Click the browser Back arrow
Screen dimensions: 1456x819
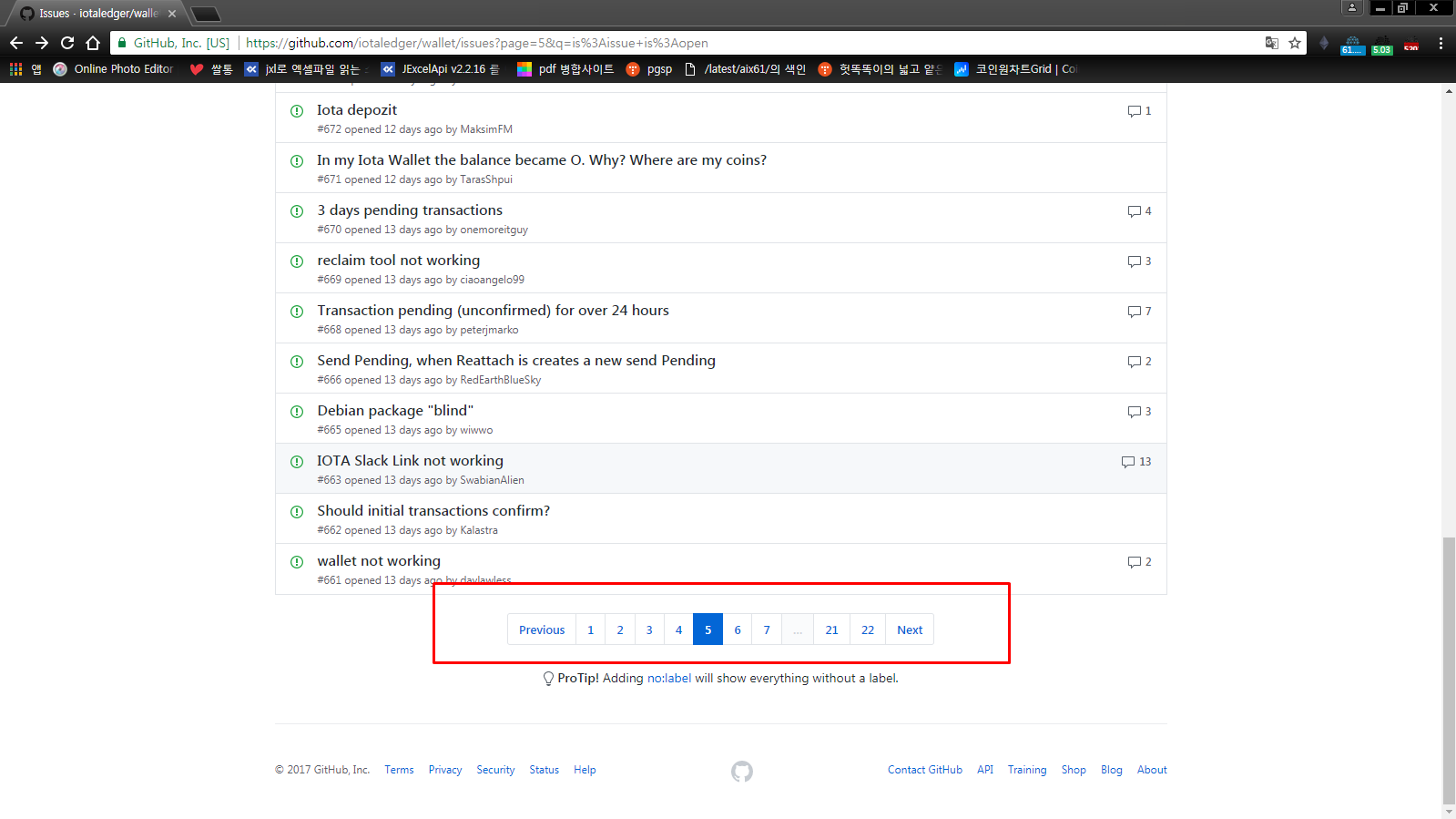tap(16, 43)
